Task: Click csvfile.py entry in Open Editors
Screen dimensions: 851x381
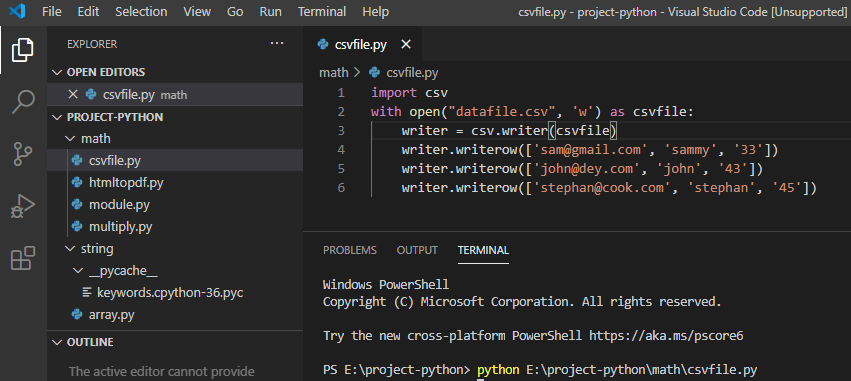Action: [175, 94]
